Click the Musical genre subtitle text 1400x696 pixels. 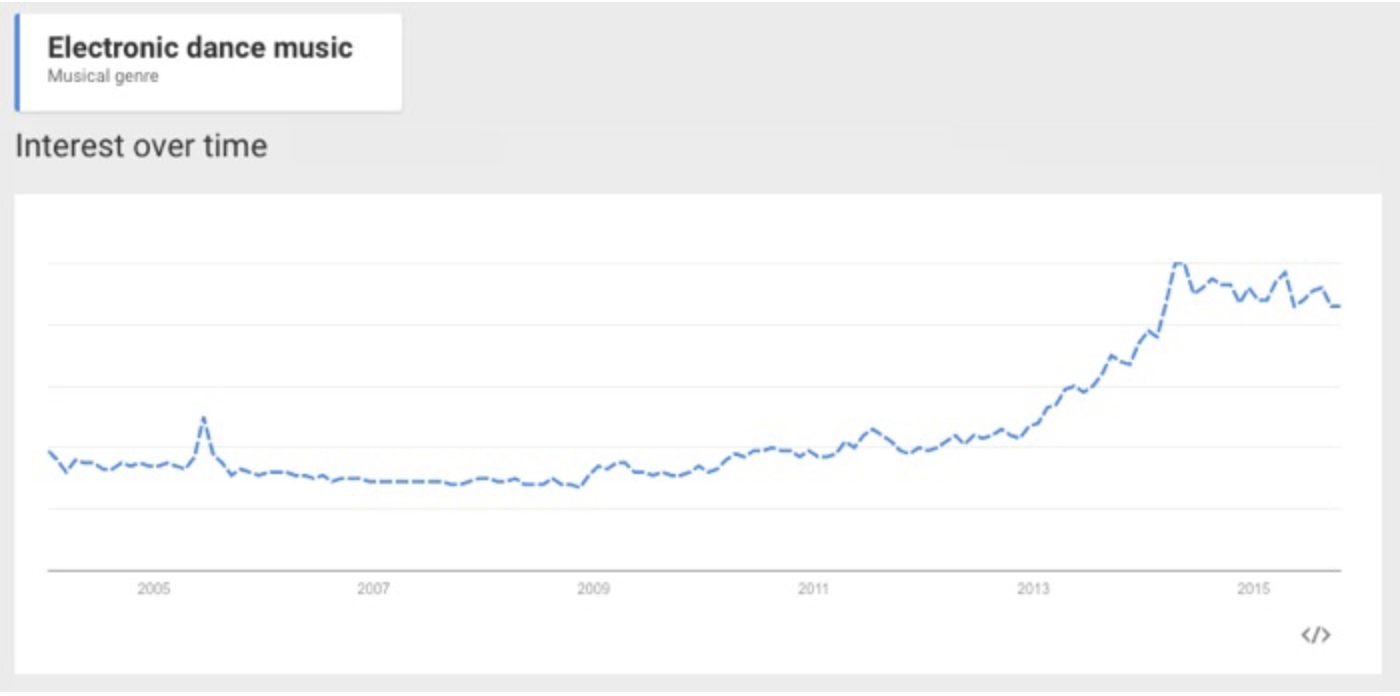[x=103, y=77]
